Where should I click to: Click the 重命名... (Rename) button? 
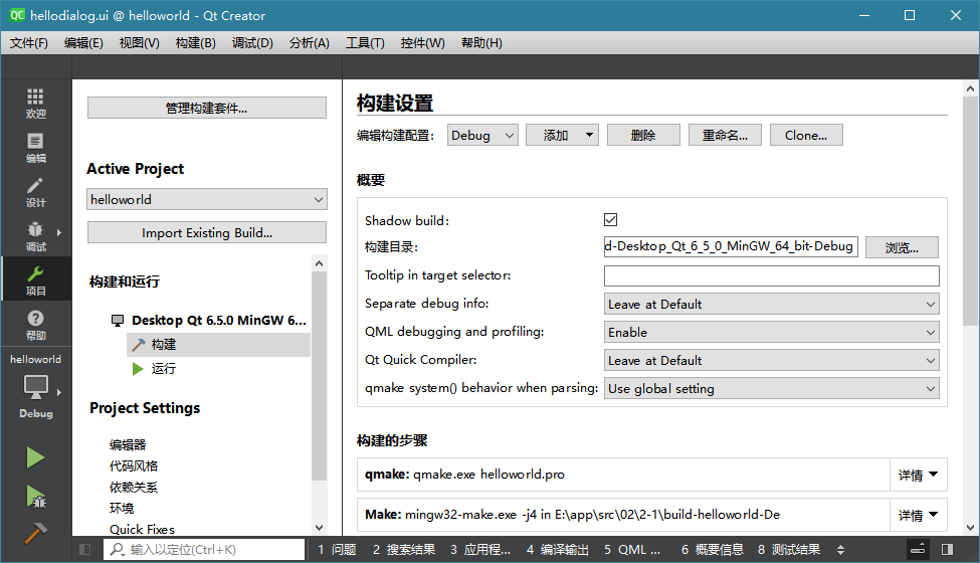725,135
